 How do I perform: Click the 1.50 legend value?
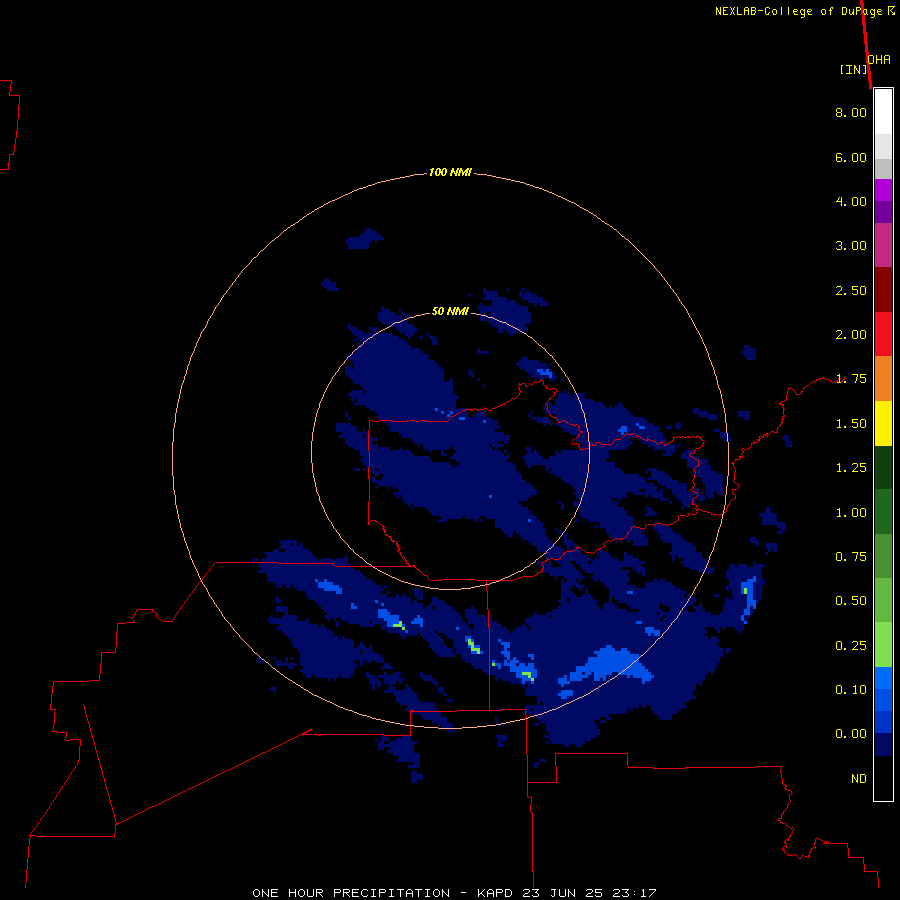[x=851, y=424]
